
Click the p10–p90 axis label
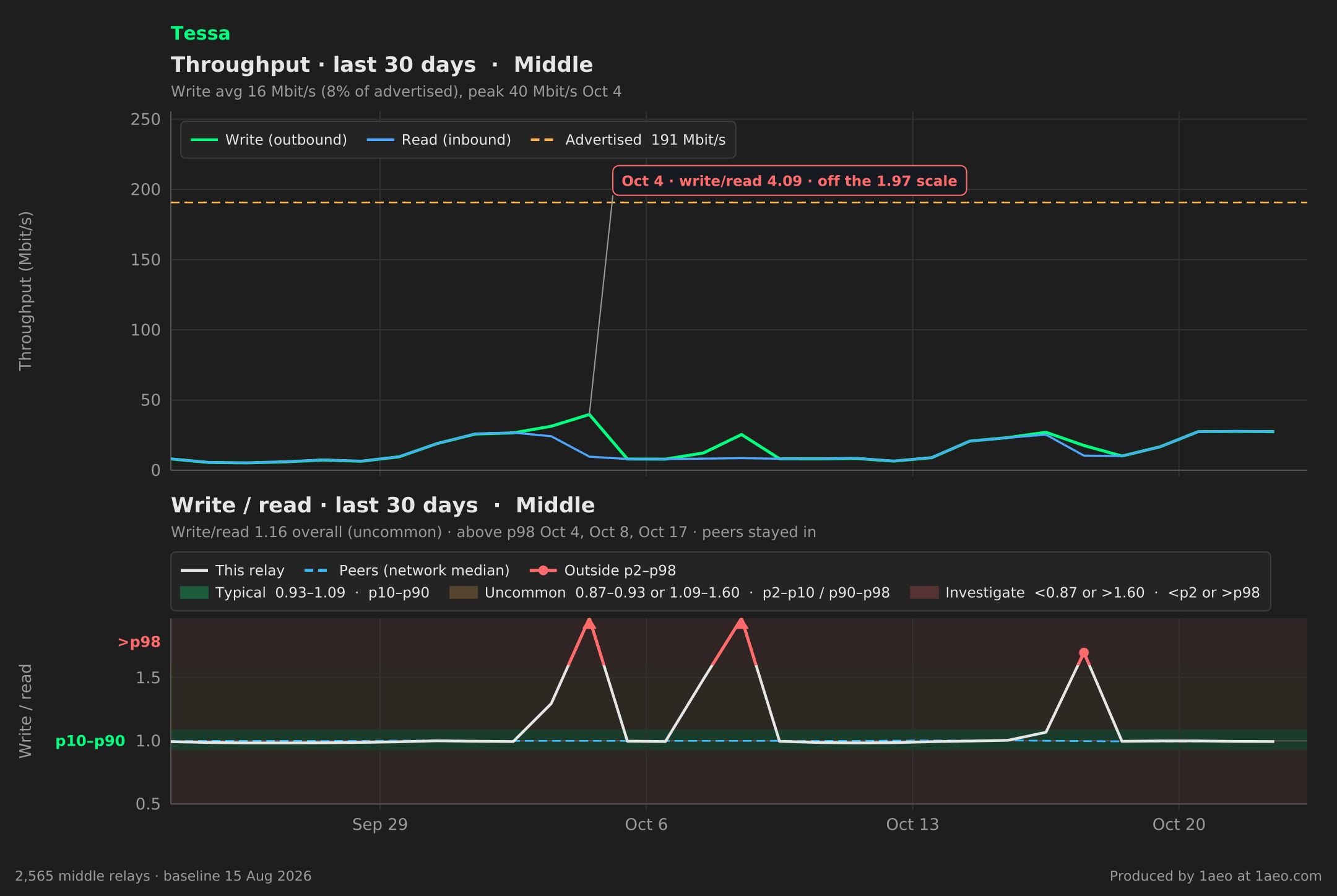90,741
